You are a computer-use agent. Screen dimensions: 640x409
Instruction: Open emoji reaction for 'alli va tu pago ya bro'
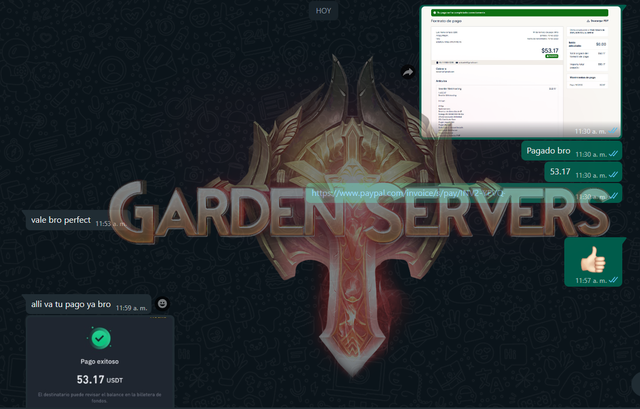click(162, 304)
